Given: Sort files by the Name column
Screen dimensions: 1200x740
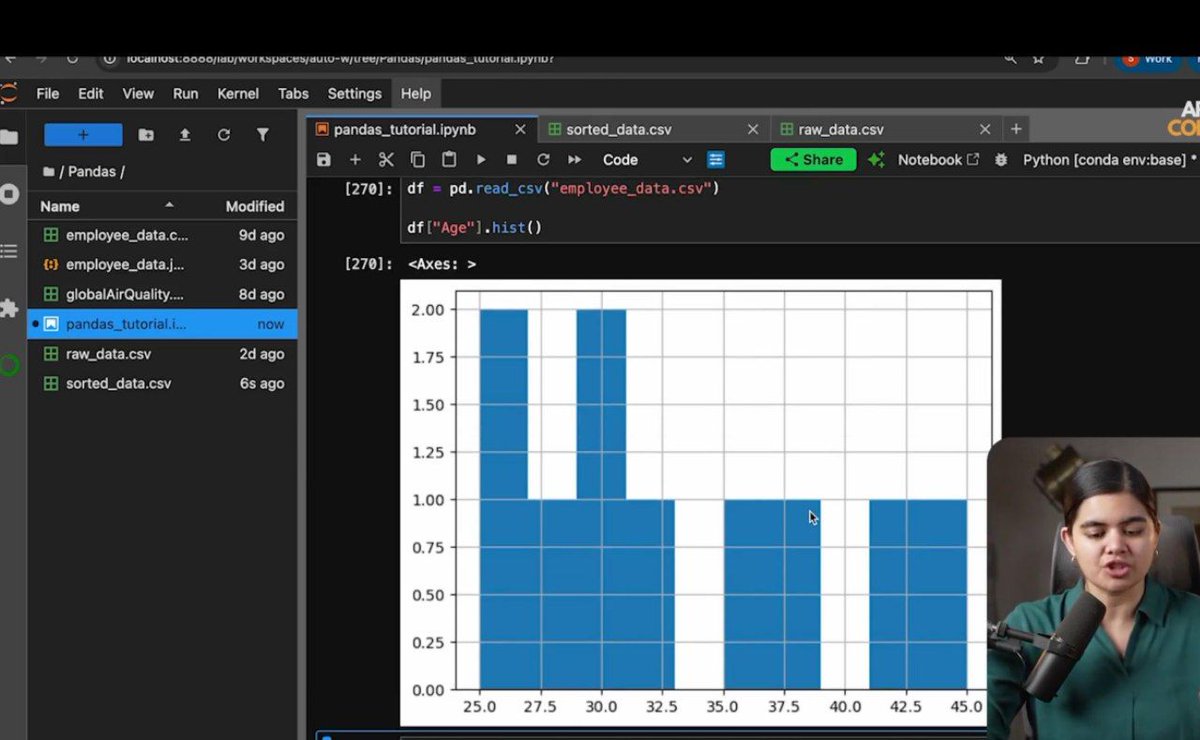Looking at the screenshot, I should tap(108, 206).
